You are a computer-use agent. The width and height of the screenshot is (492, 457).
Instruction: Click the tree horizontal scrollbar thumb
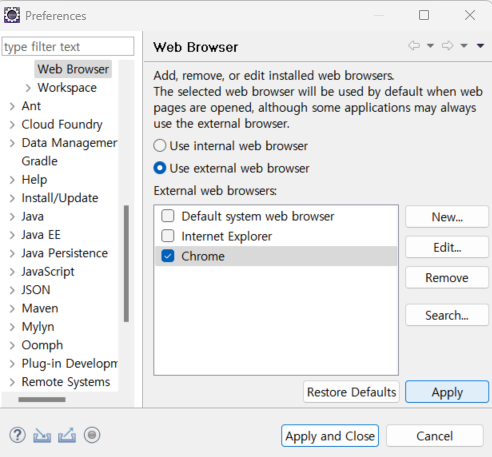click(42, 399)
